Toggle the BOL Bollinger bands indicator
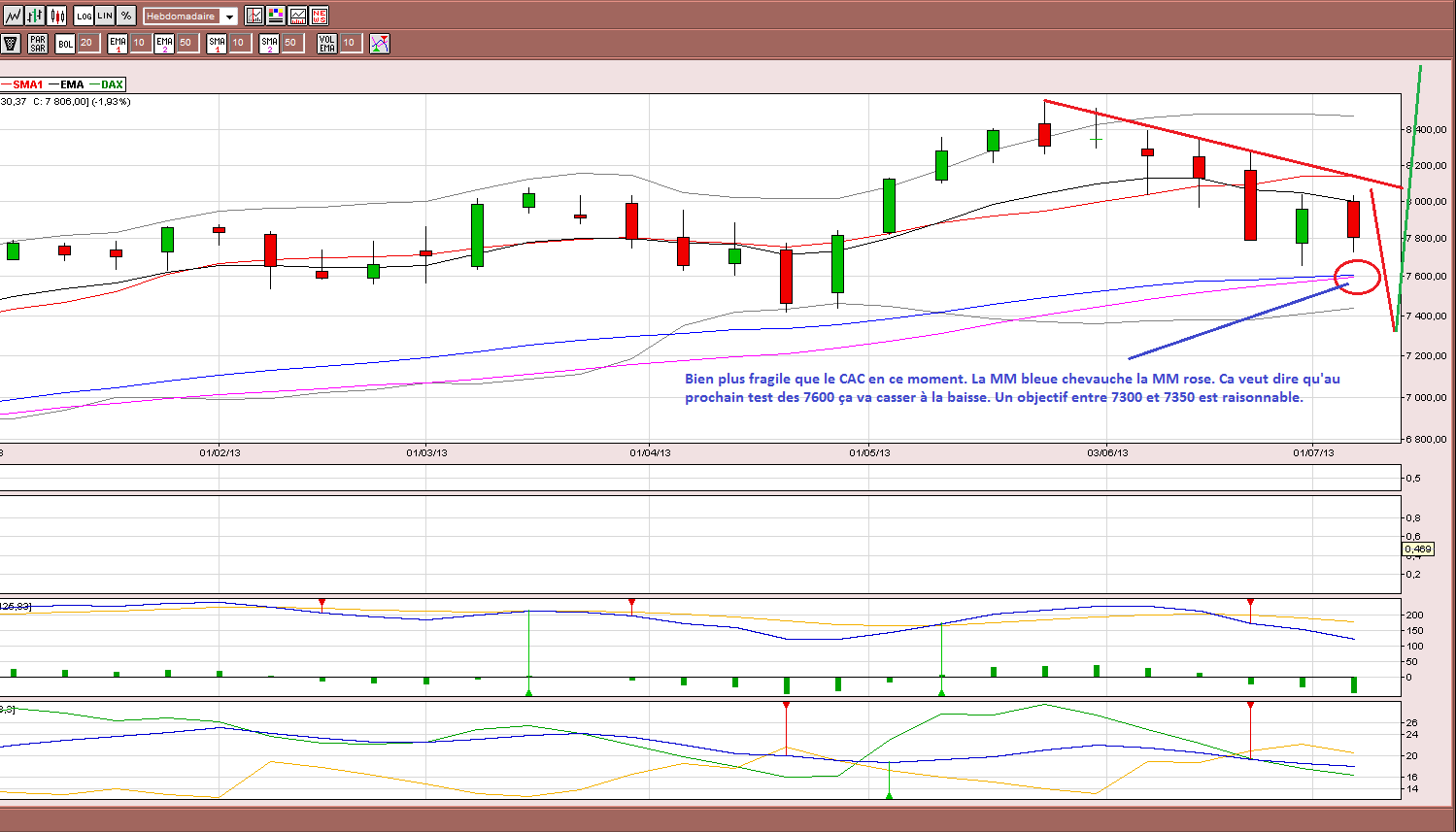 (65, 44)
